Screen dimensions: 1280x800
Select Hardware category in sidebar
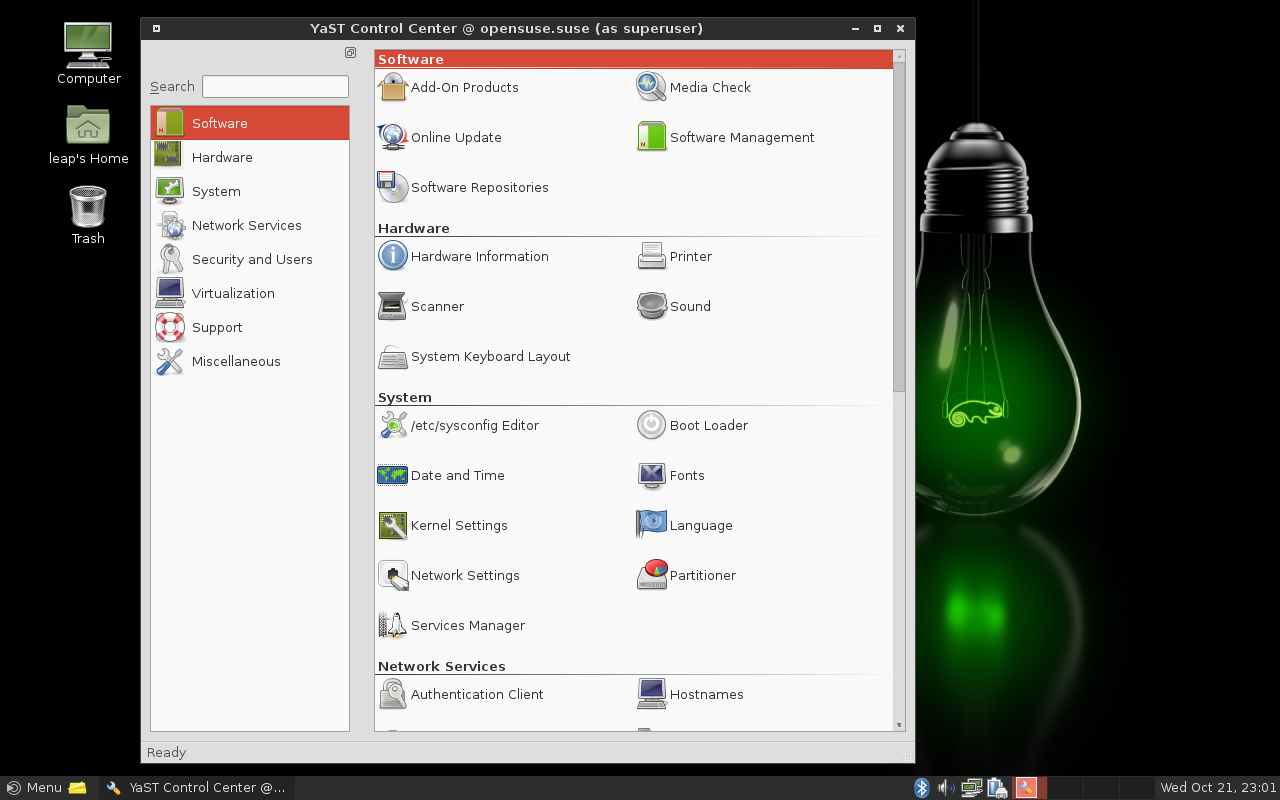coord(222,157)
